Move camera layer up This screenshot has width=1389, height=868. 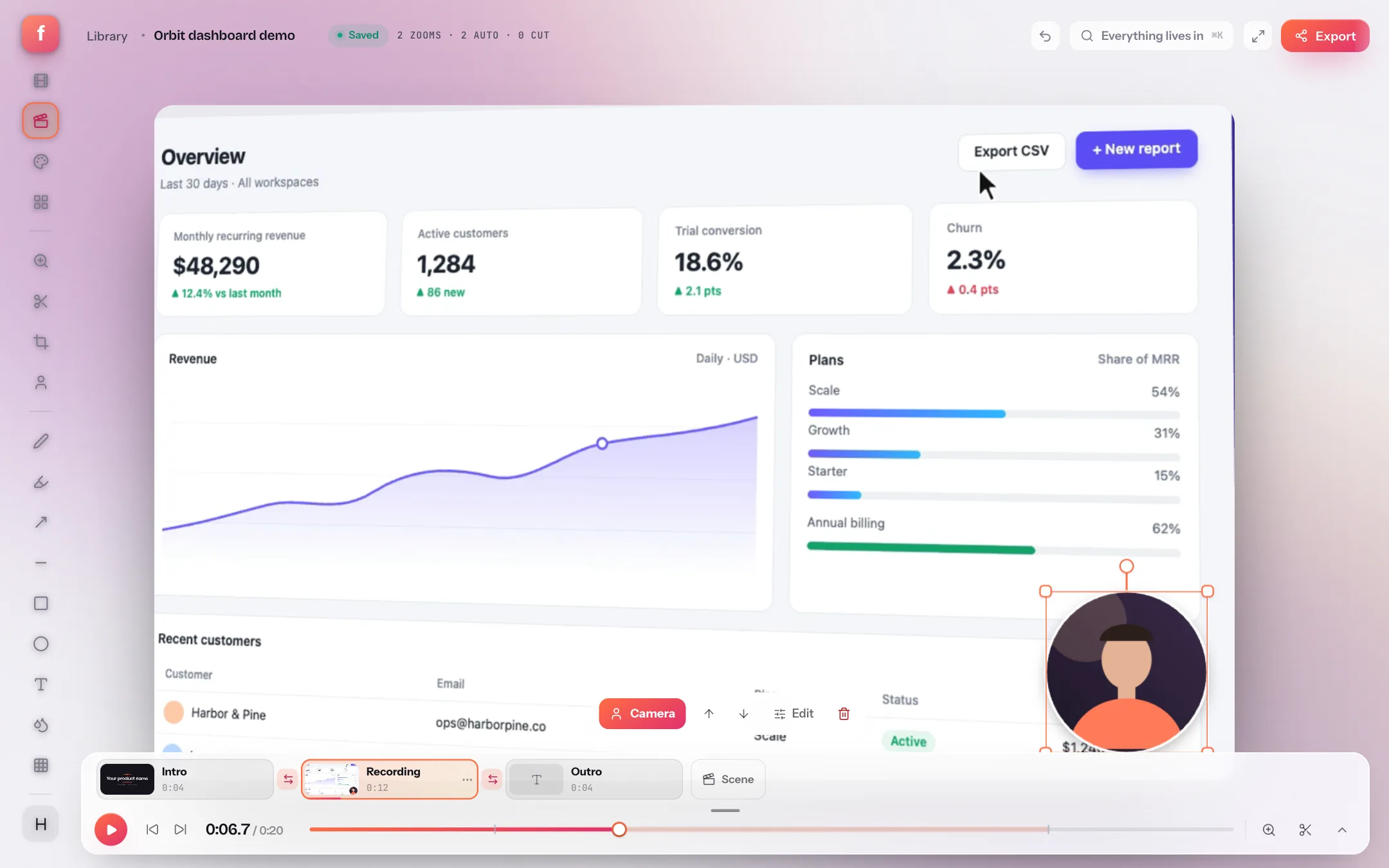click(x=709, y=714)
